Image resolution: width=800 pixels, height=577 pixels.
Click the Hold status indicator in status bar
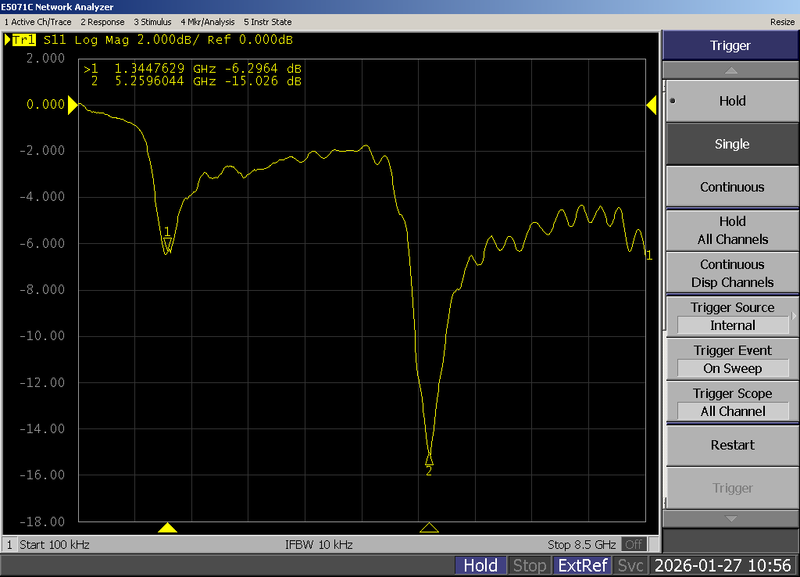[482, 565]
